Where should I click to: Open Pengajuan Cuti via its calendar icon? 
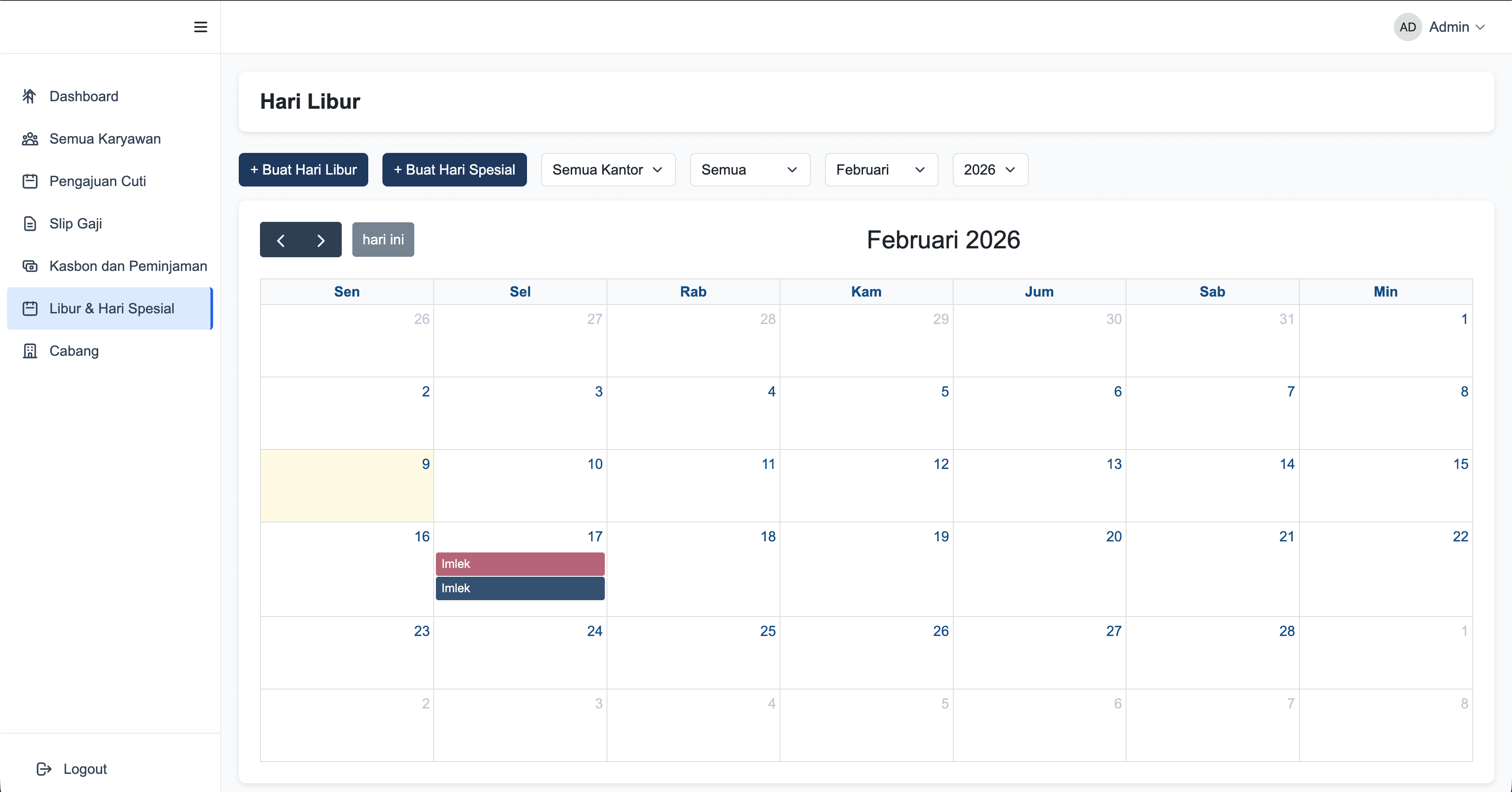tap(31, 181)
